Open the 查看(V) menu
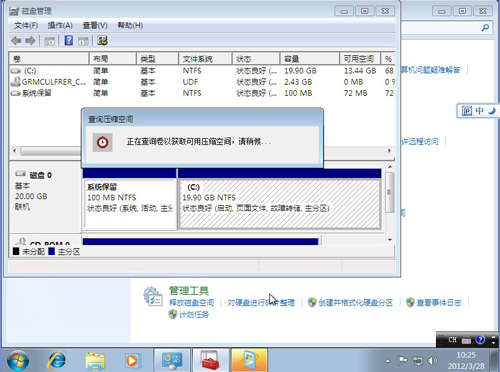Image resolution: width=500 pixels, height=372 pixels. [95, 25]
